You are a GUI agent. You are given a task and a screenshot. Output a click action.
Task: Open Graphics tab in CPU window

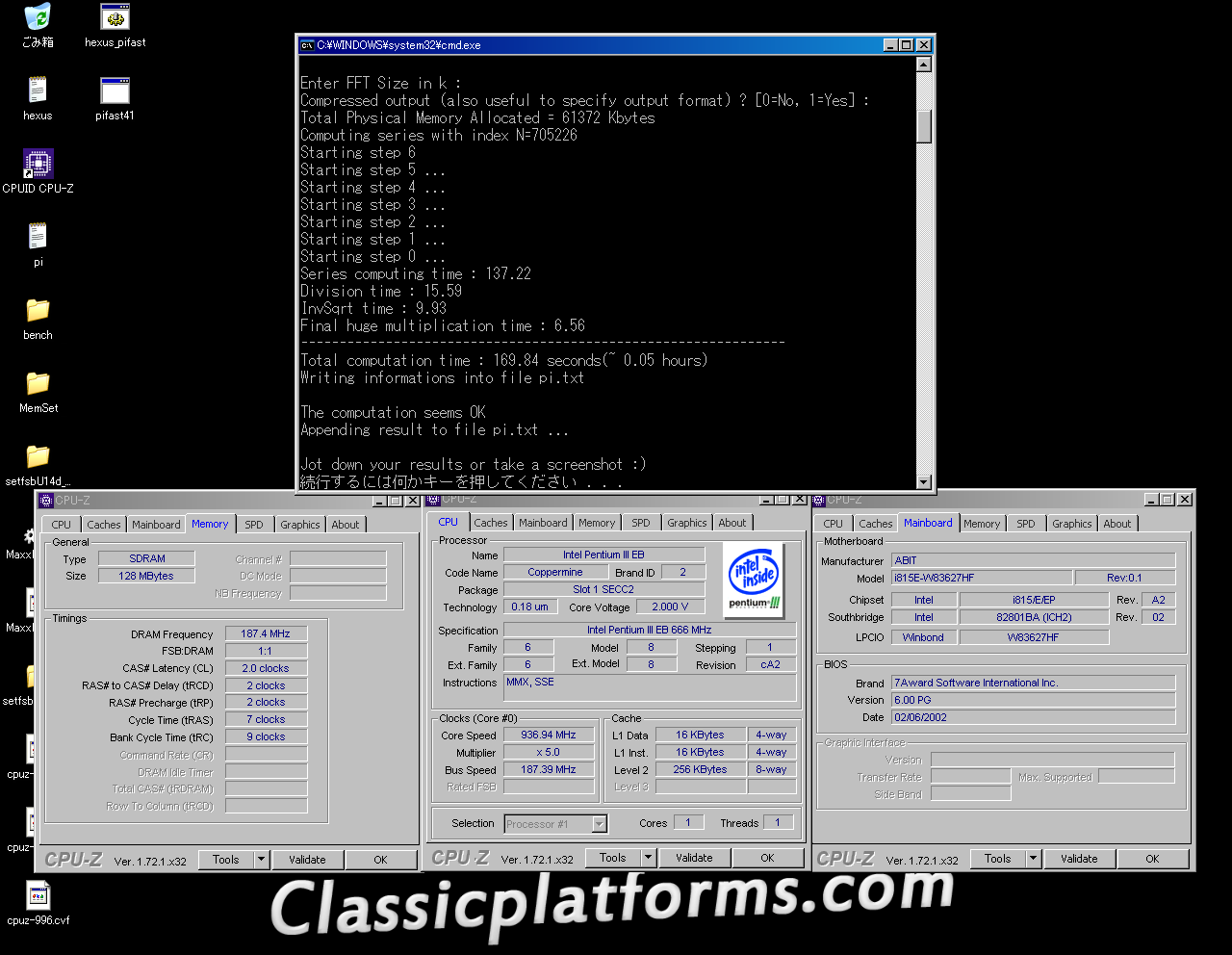point(687,523)
